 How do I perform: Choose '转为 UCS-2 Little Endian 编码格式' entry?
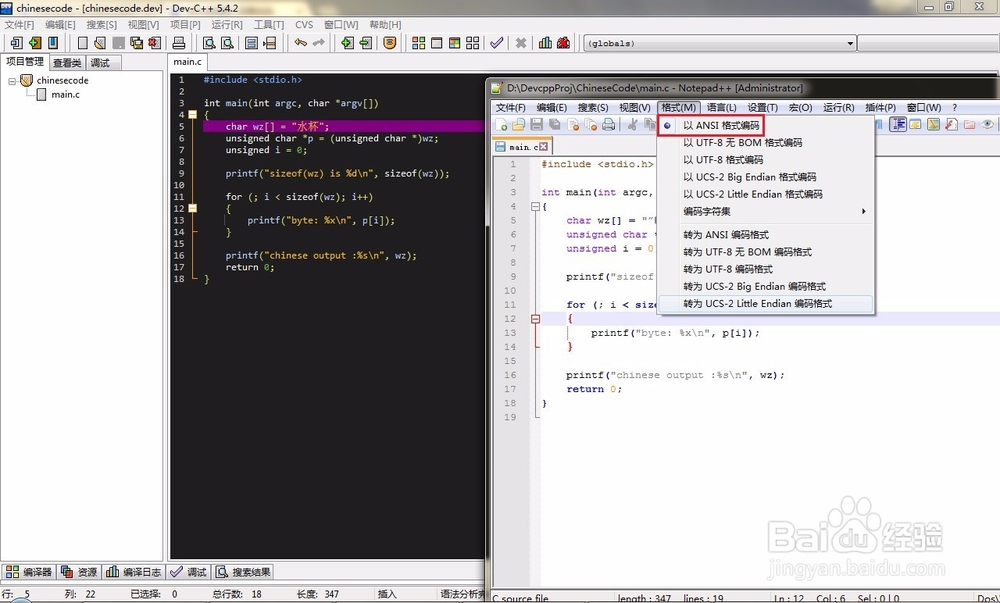pyautogui.click(x=765, y=304)
